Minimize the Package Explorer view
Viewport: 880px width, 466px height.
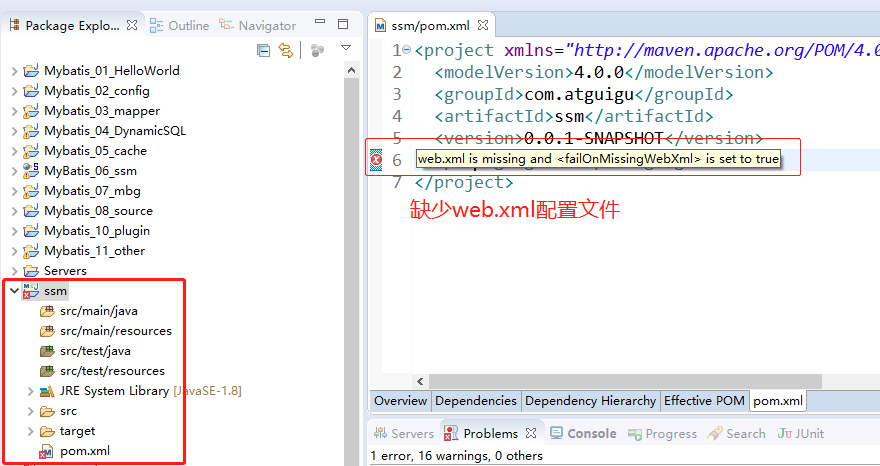320,22
